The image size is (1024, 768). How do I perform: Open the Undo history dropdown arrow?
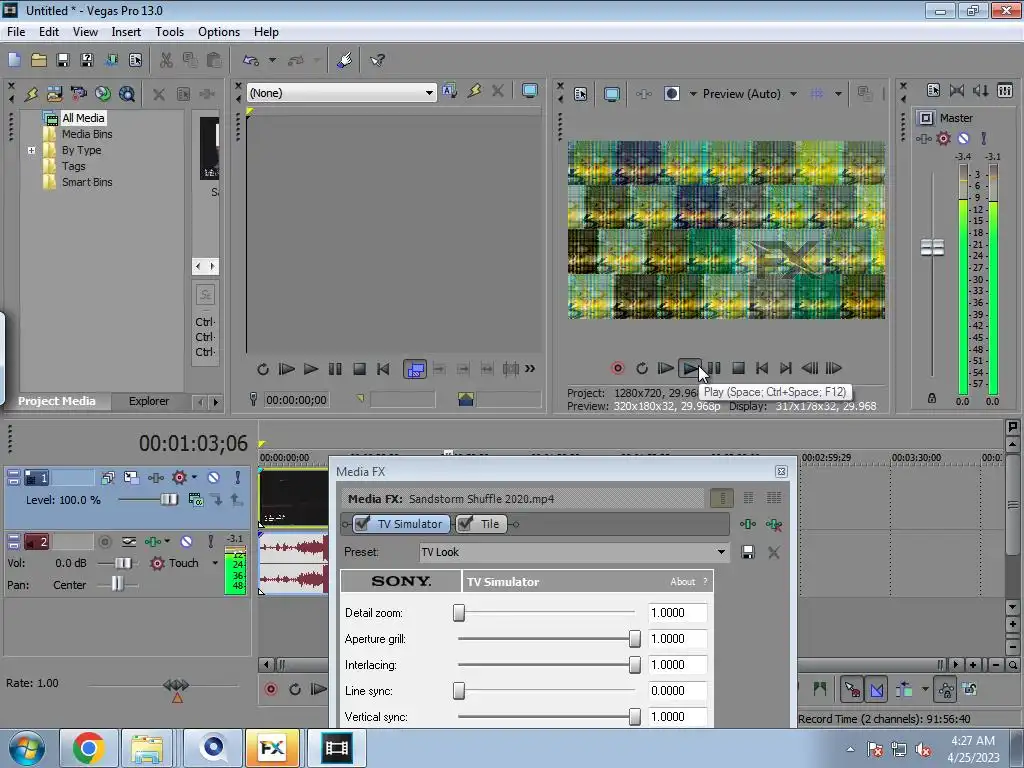coord(272,61)
